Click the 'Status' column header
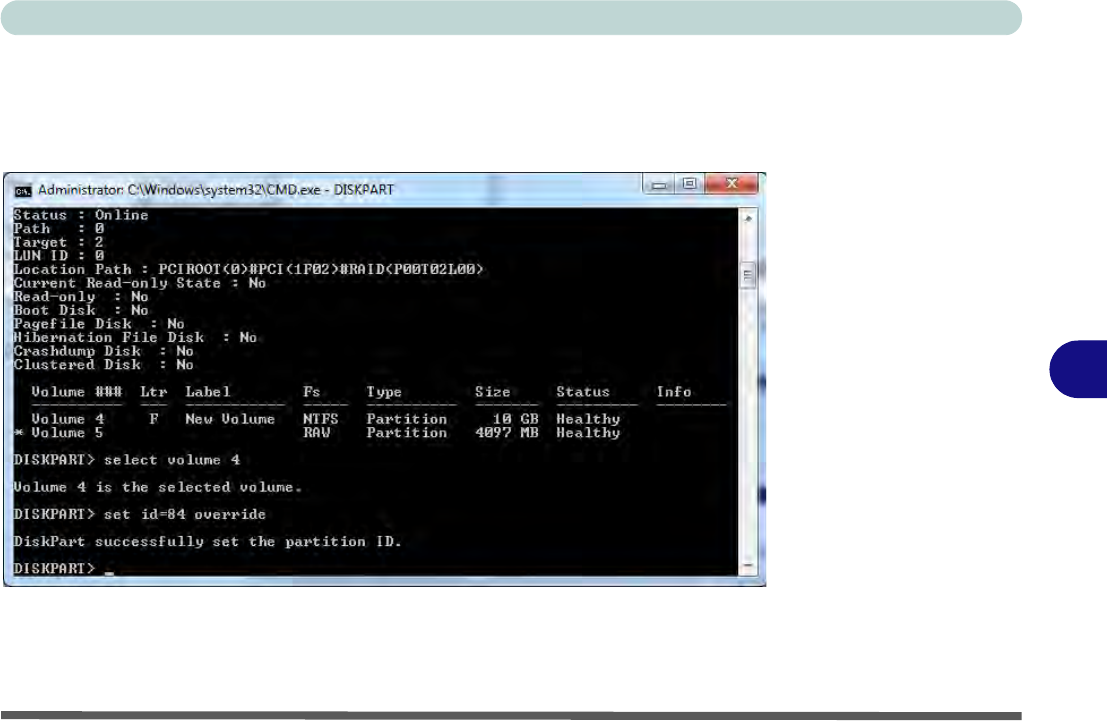The image size is (1107, 721). [583, 392]
